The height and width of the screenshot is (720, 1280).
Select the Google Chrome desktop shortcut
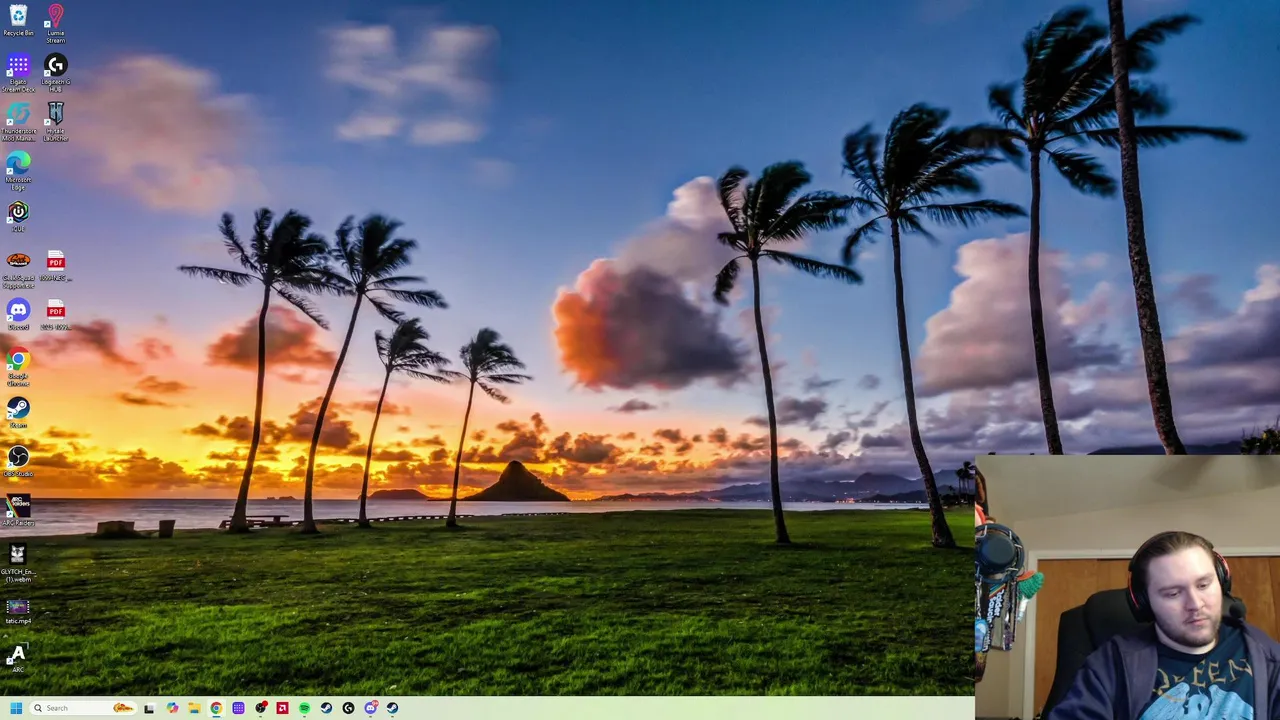(x=18, y=367)
